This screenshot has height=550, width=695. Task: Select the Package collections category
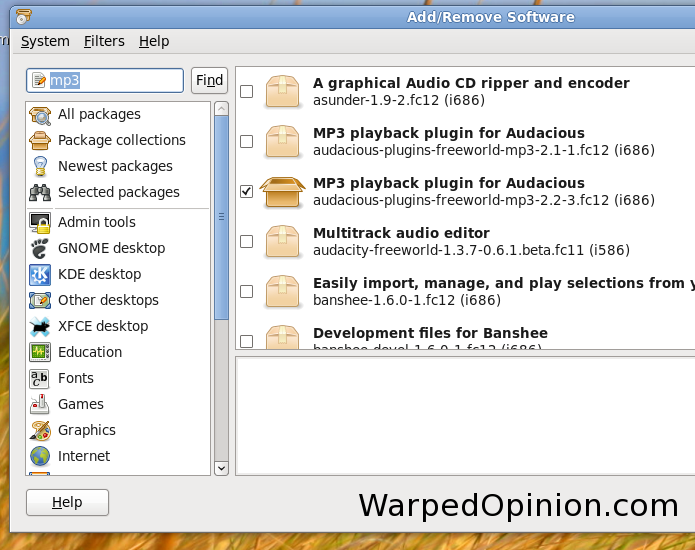[x=118, y=140]
